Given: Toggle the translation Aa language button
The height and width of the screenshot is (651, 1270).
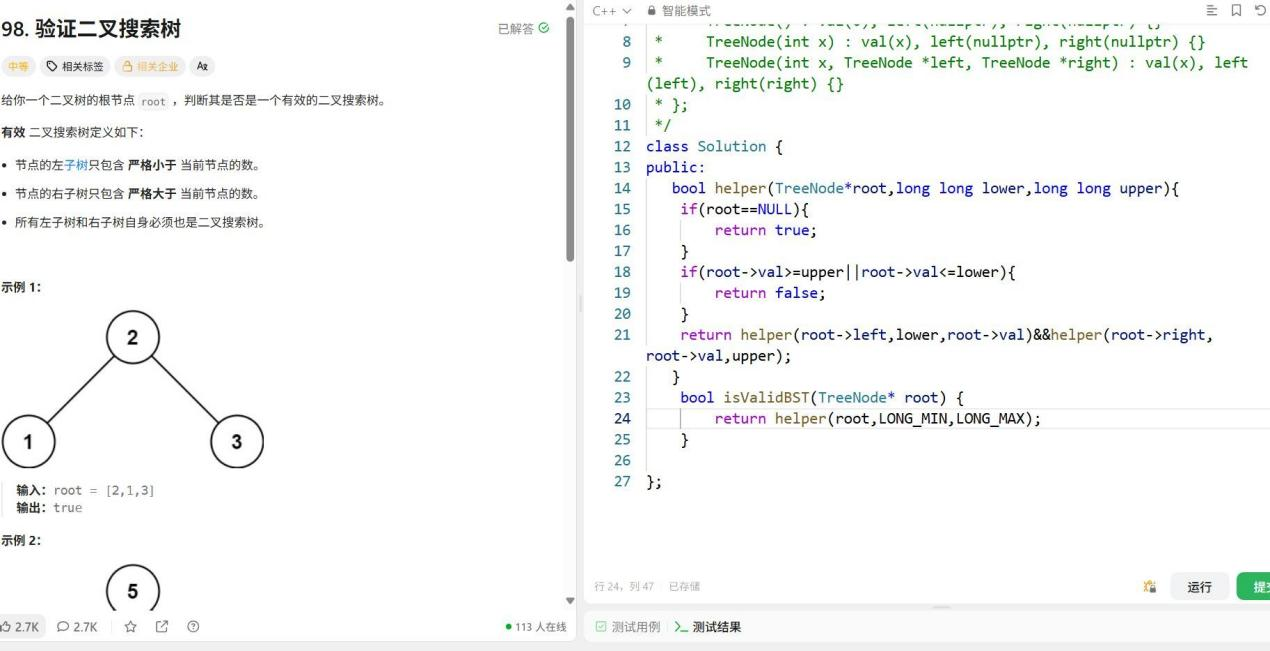Looking at the screenshot, I should click(x=203, y=67).
